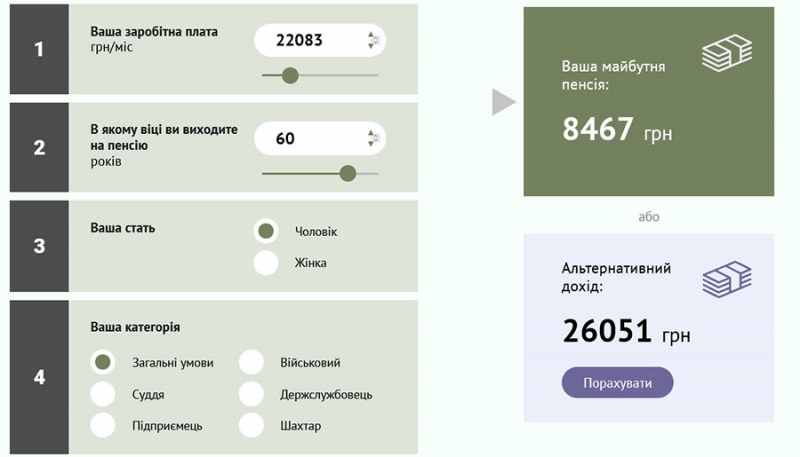Click the retirement age stepper arrows
The width and height of the screenshot is (800, 457).
coord(372,139)
